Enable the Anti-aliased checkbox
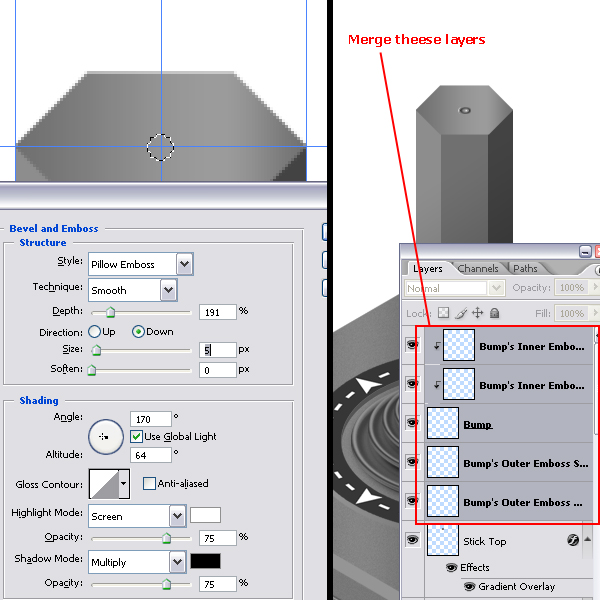Image resolution: width=600 pixels, height=600 pixels. [x=149, y=483]
